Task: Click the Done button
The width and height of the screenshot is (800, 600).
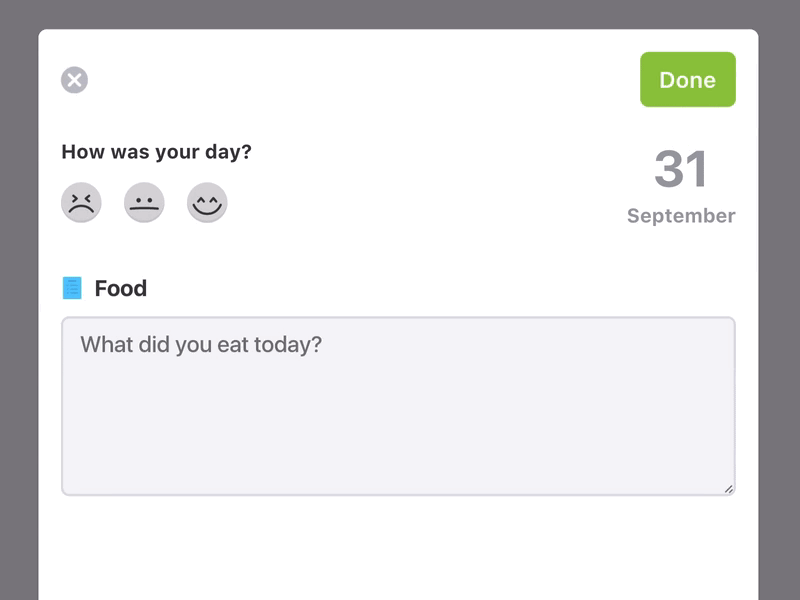Action: click(687, 80)
